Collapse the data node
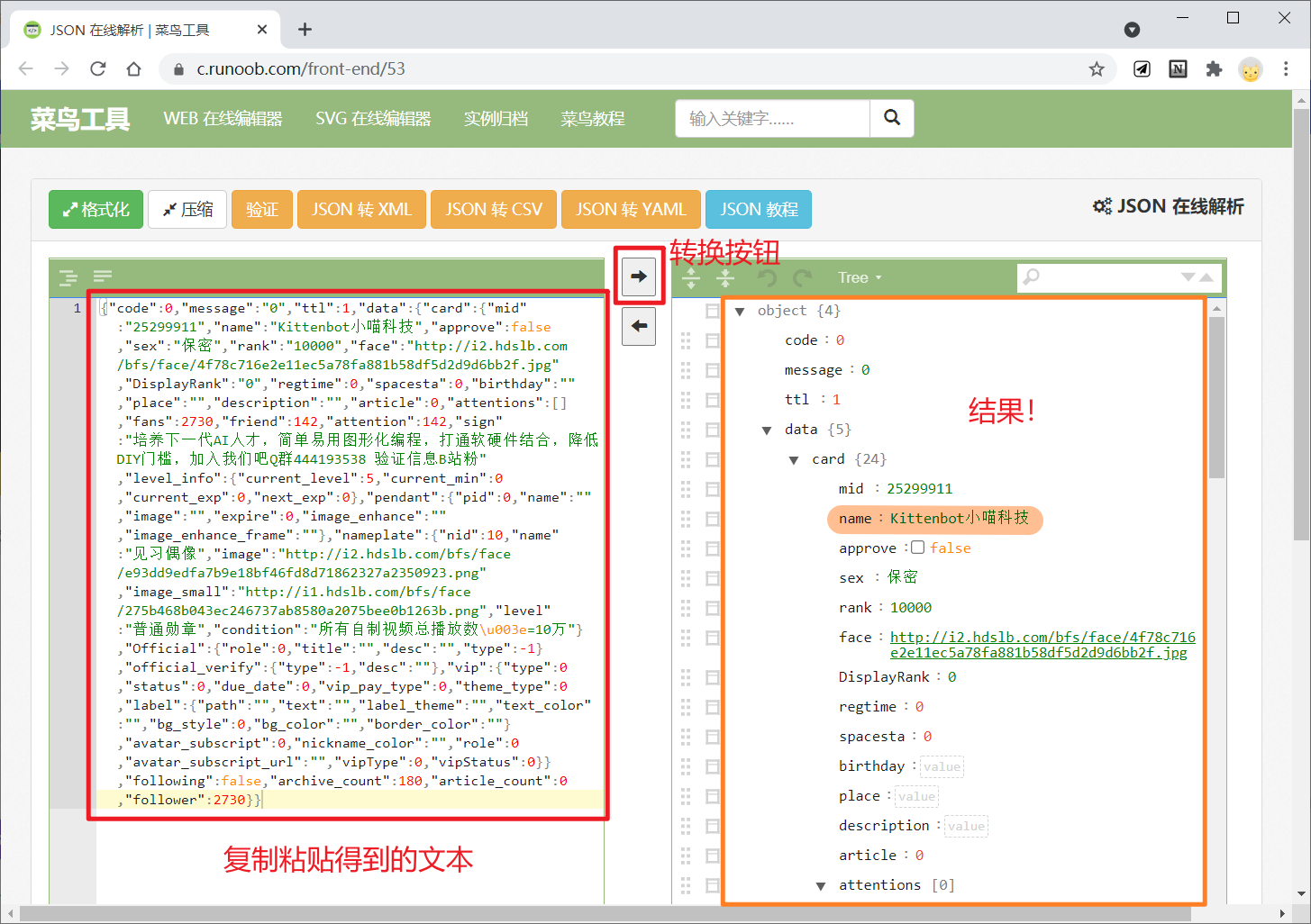Viewport: 1311px width, 924px height. (x=767, y=430)
